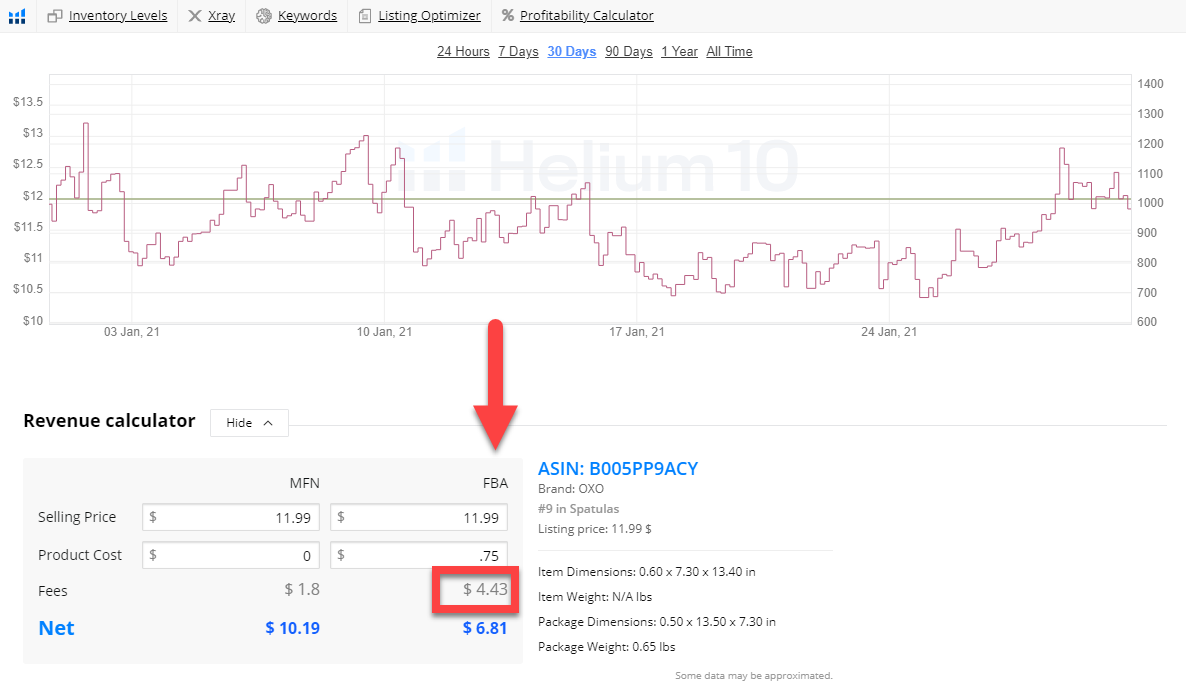Click the Selling Price label

click(x=77, y=517)
